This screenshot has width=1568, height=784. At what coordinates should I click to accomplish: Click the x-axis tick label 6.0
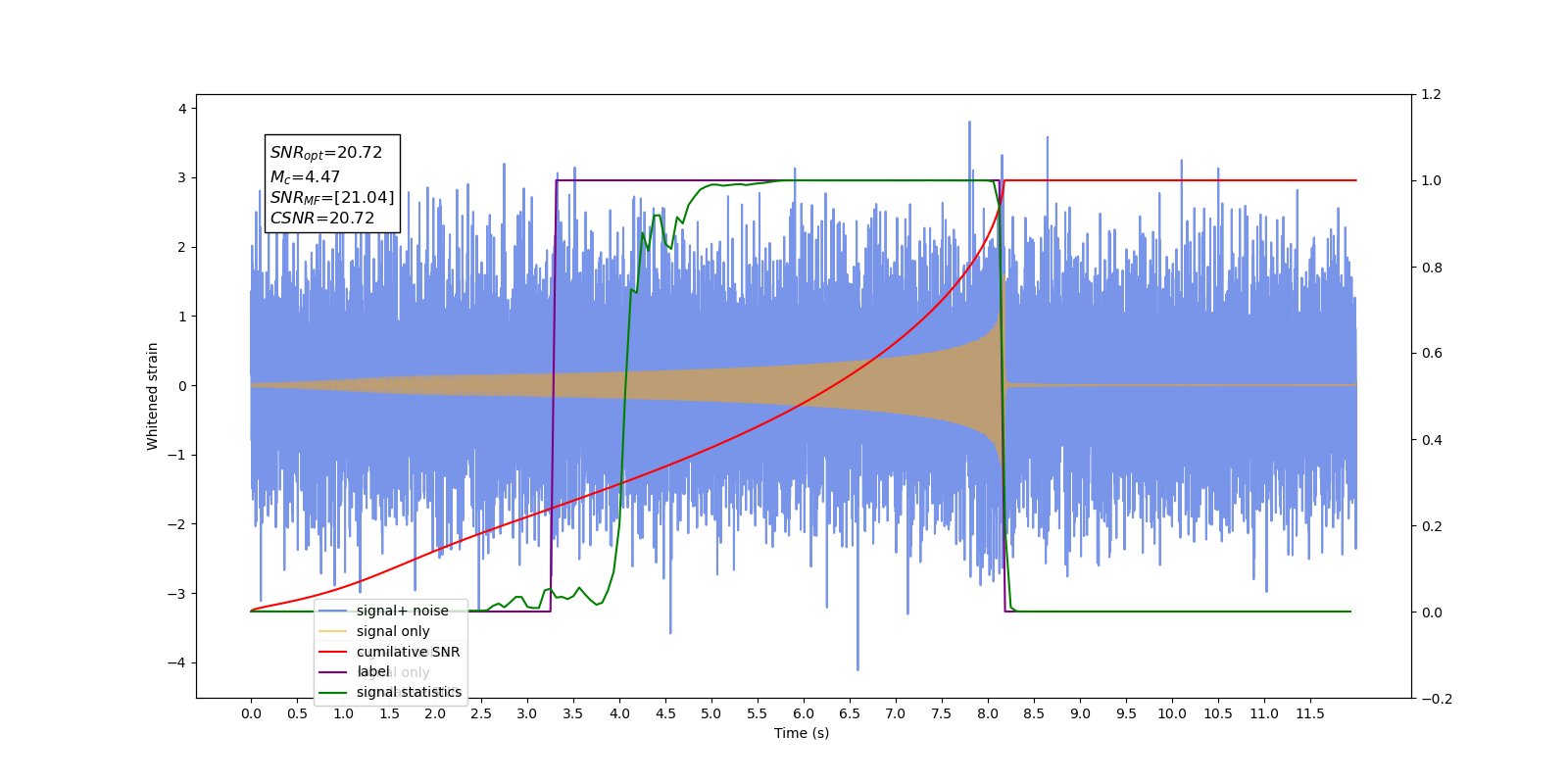[804, 713]
